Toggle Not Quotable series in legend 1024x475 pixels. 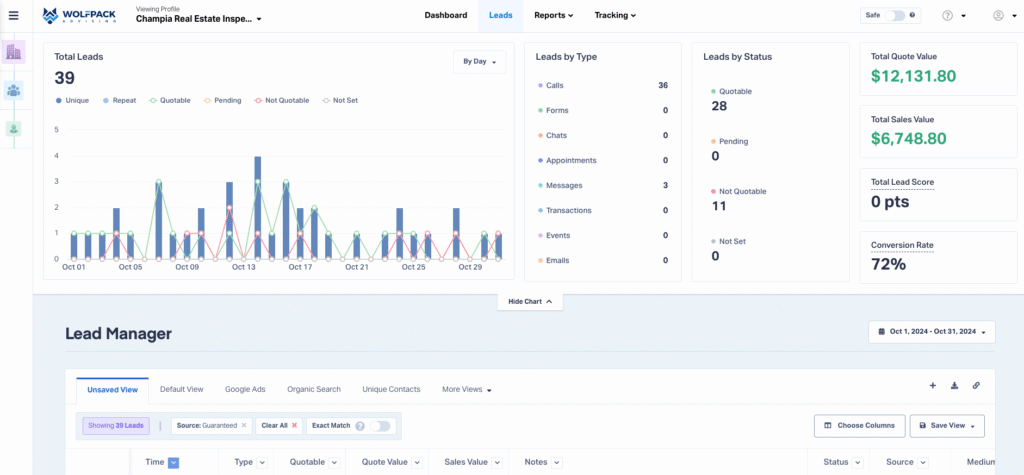(x=281, y=101)
